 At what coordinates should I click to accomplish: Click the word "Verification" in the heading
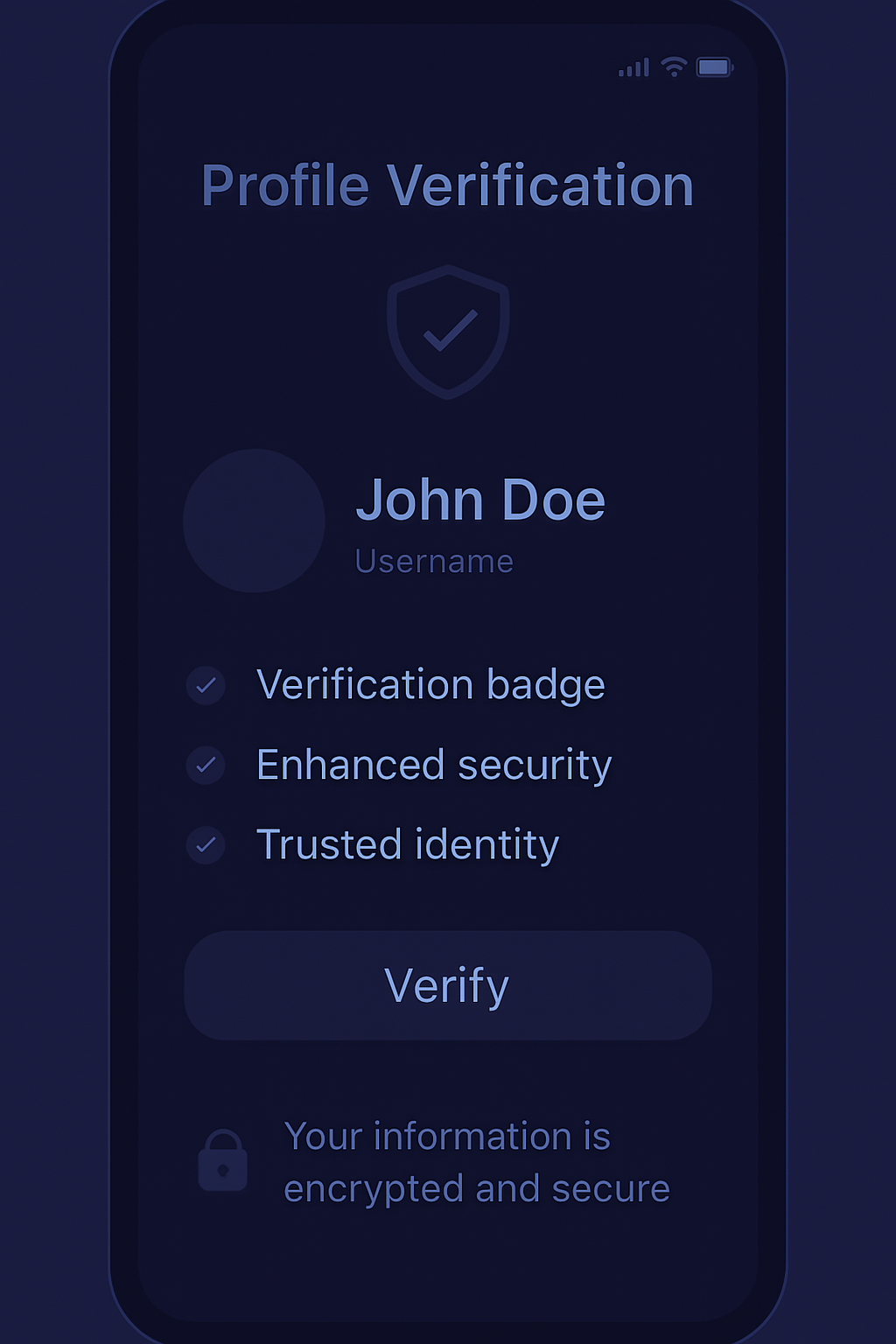540,185
